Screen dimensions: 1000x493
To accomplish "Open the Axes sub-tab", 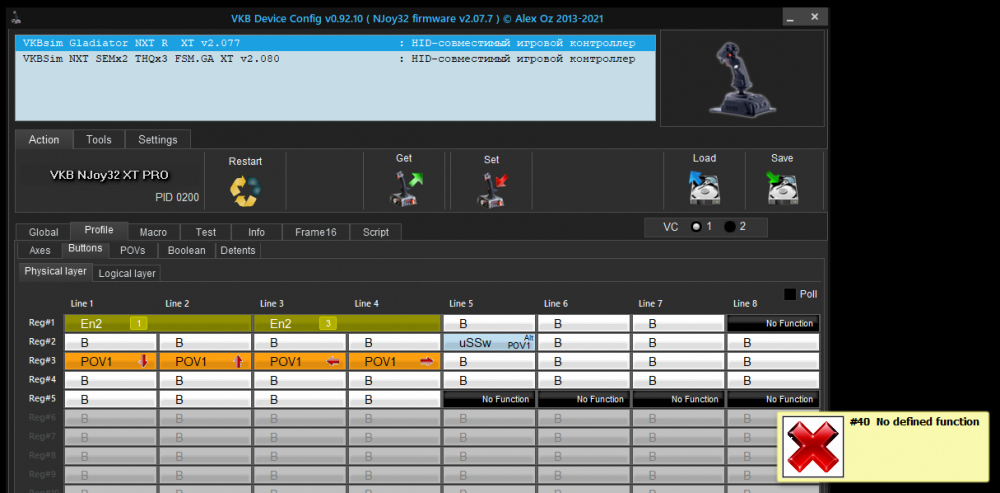I will pos(40,251).
